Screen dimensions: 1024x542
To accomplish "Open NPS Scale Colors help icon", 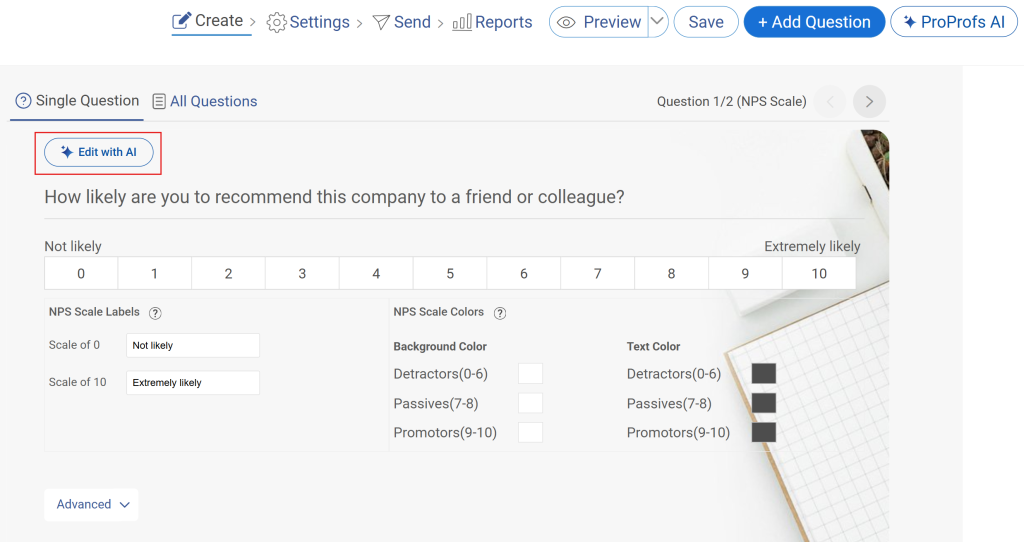I will point(500,313).
